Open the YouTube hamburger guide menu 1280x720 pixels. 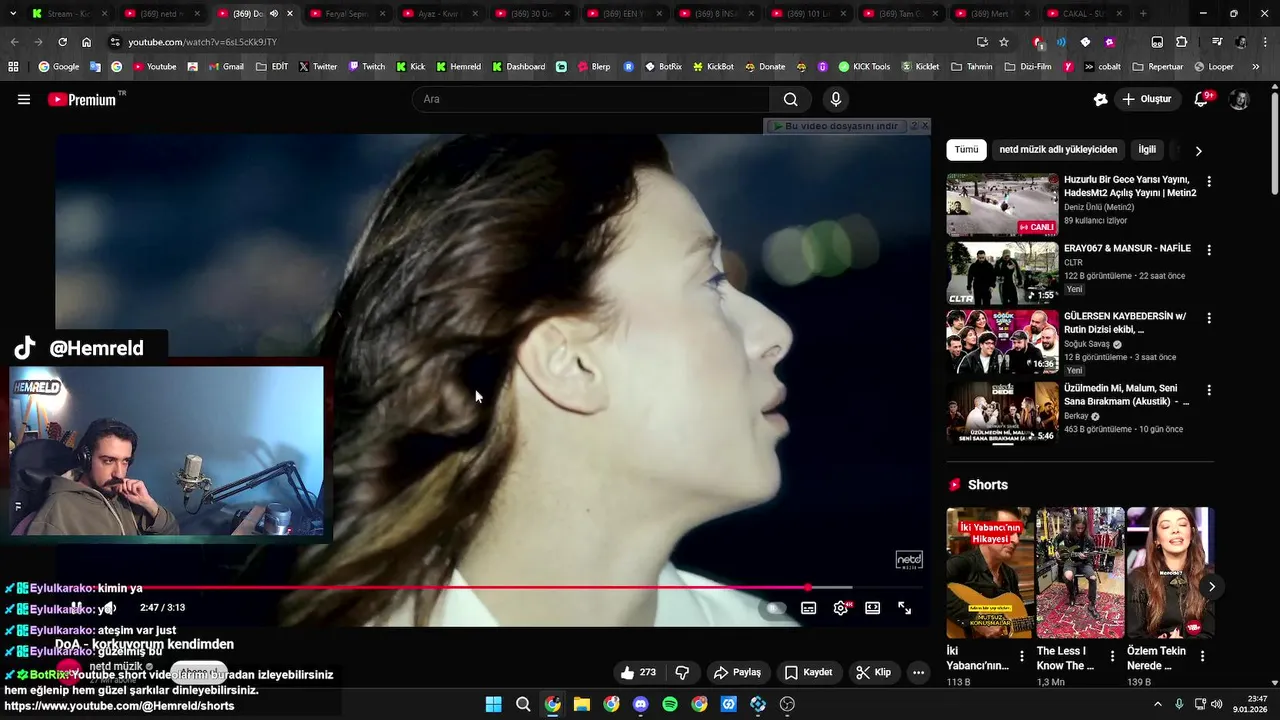[x=24, y=99]
